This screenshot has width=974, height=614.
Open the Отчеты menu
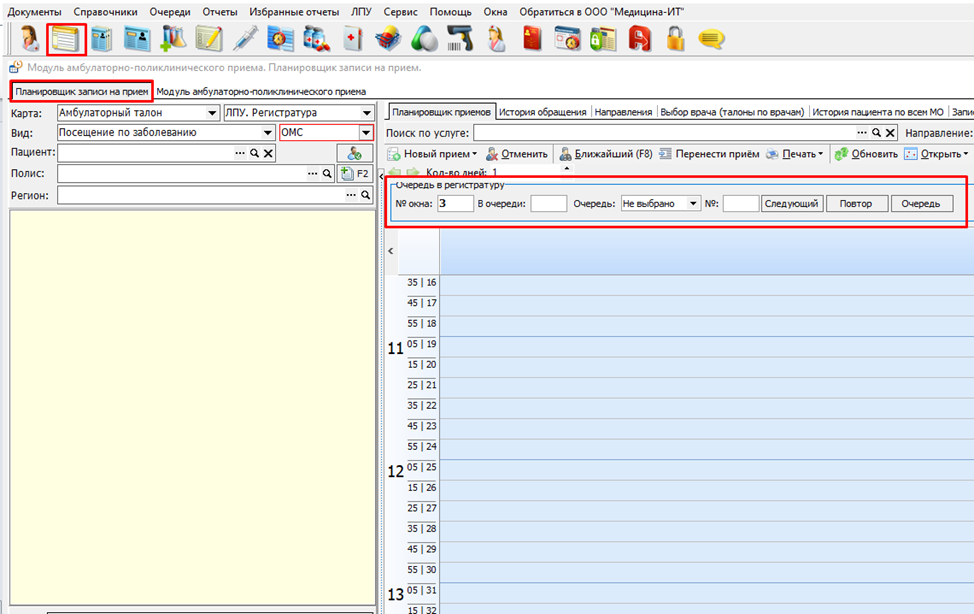(219, 11)
